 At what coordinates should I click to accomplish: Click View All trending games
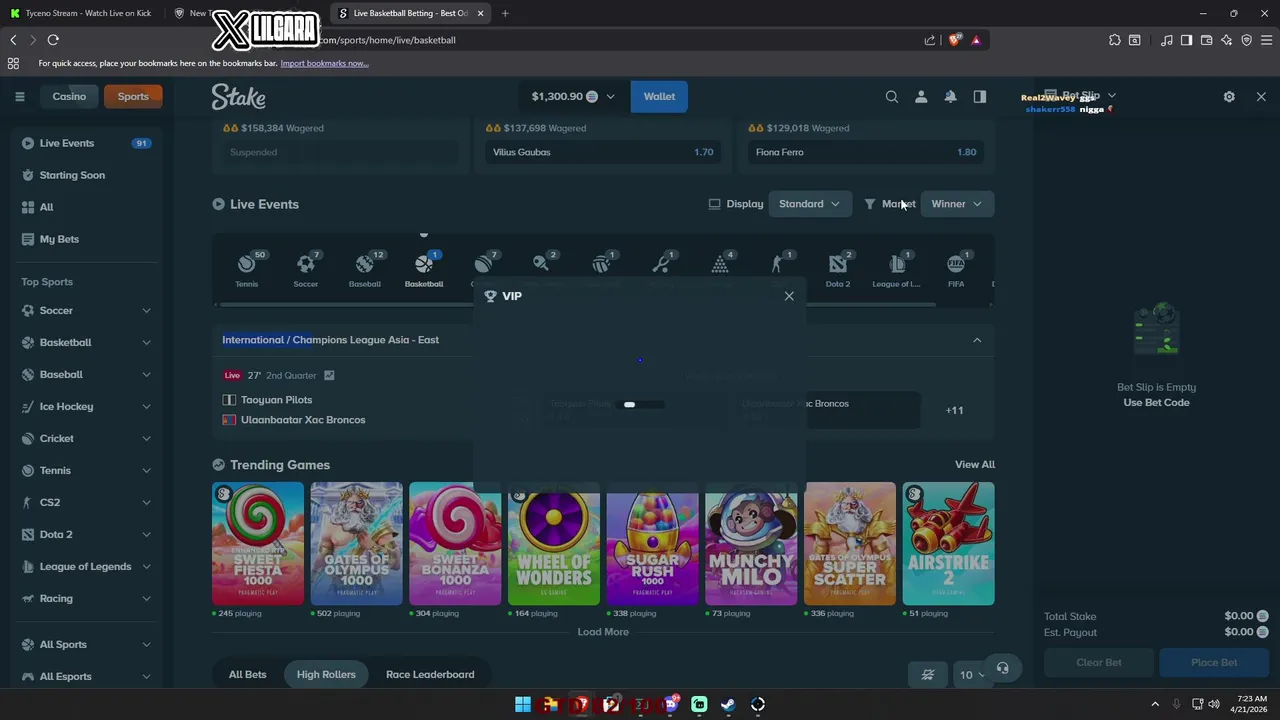pos(975,465)
